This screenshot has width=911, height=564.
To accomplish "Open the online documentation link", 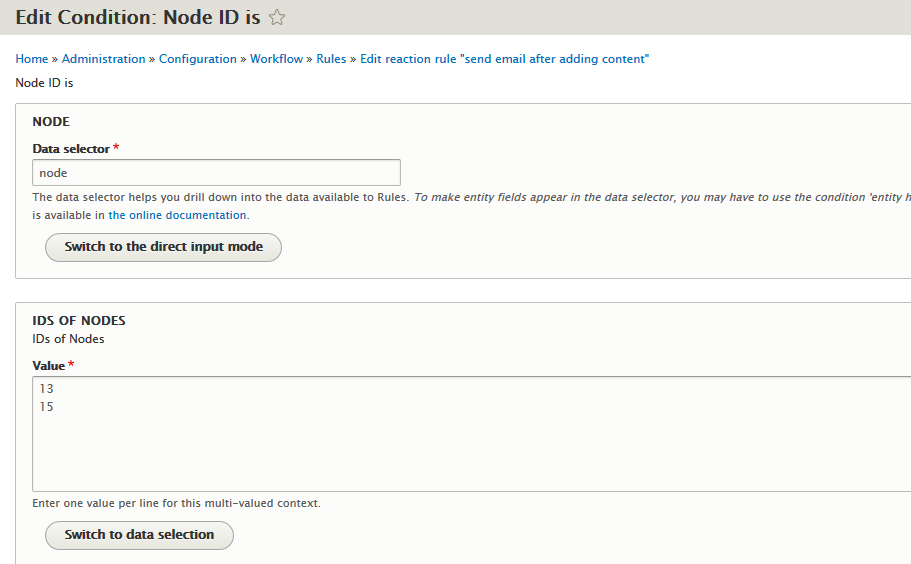I will pyautogui.click(x=177, y=215).
